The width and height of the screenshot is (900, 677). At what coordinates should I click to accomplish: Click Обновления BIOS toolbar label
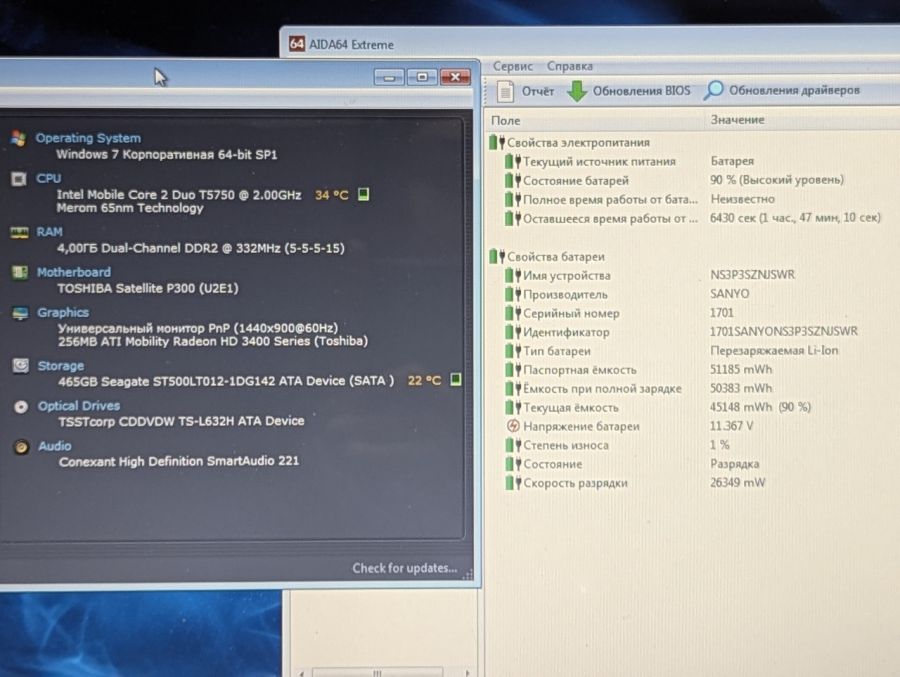[x=642, y=91]
